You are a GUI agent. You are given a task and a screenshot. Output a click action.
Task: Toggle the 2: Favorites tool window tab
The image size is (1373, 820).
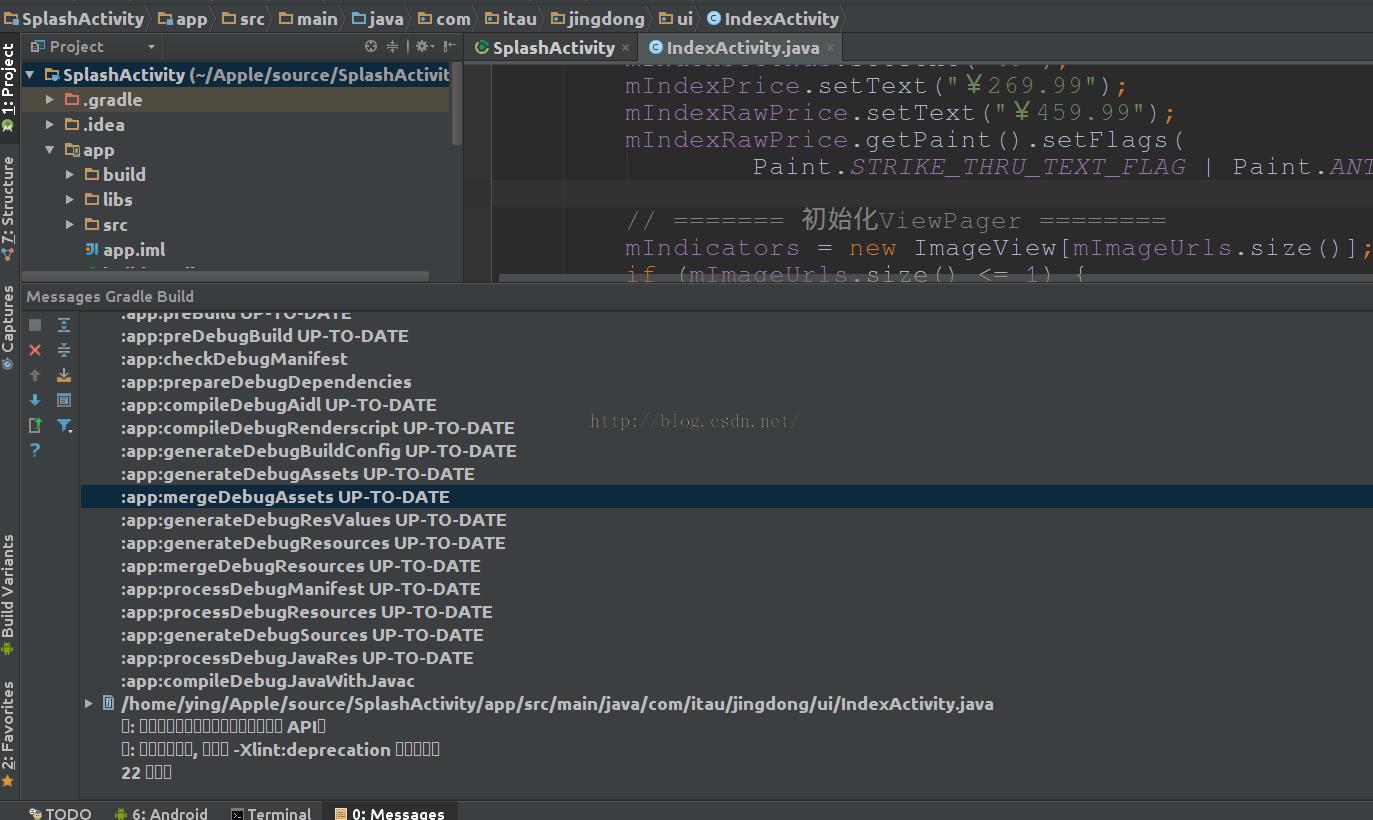pos(9,734)
